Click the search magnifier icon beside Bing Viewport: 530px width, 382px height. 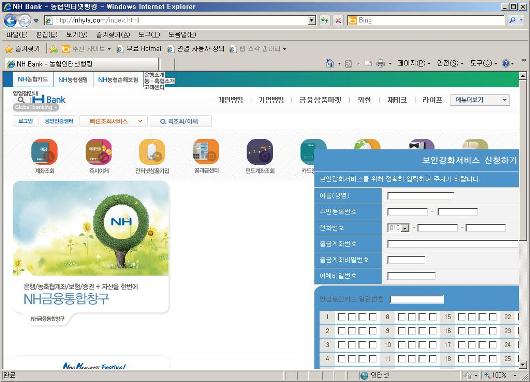tap(513, 21)
